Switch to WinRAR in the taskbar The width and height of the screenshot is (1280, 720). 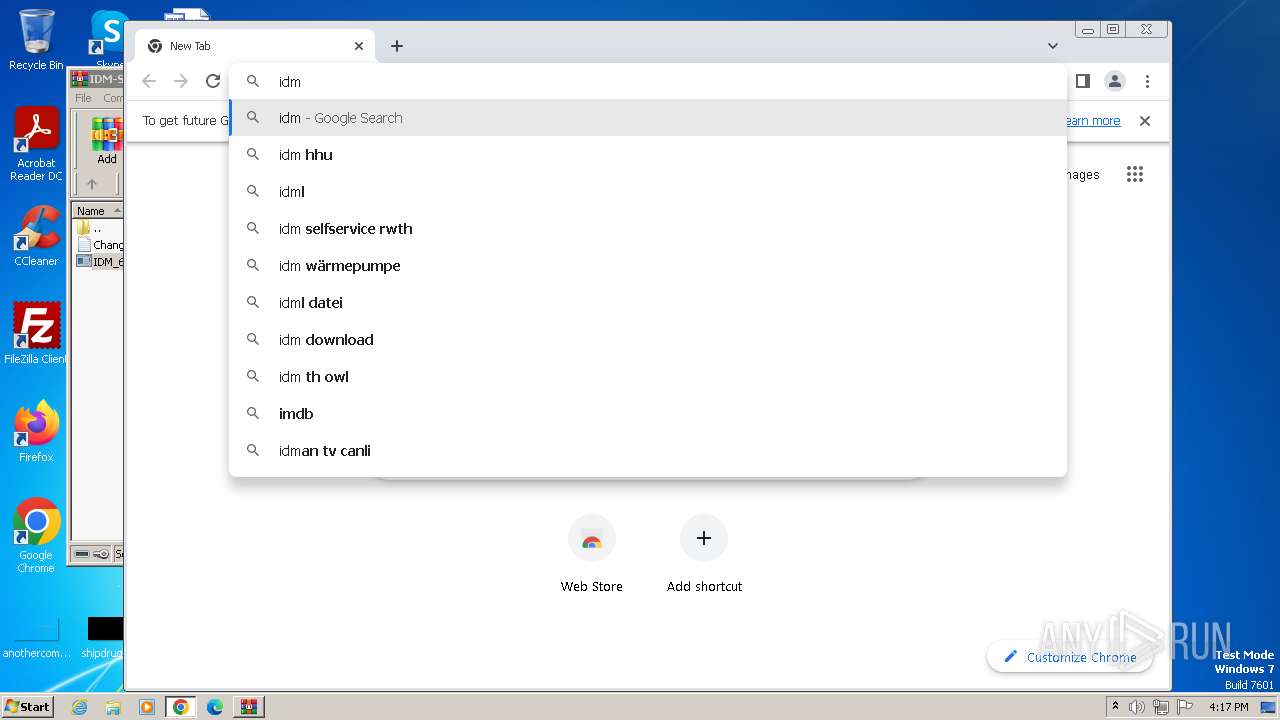[249, 707]
